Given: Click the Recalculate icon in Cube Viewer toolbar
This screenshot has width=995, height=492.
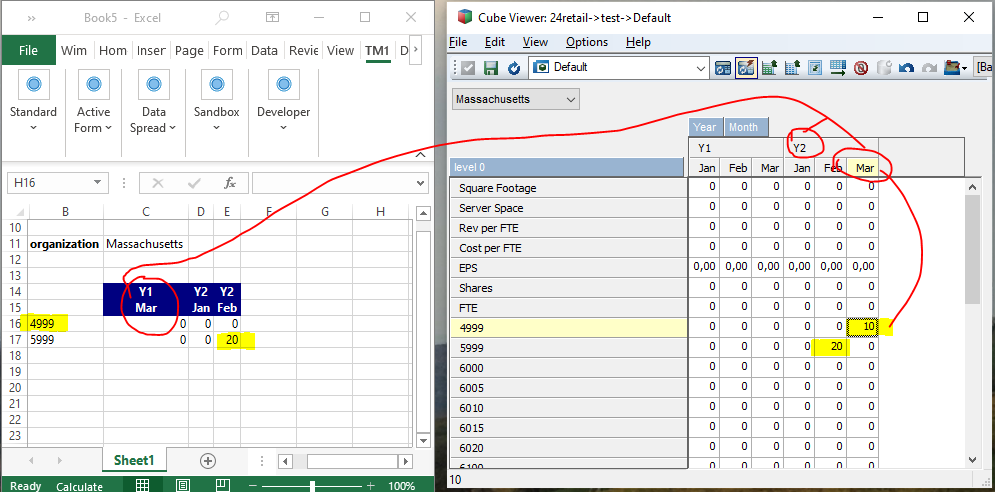Looking at the screenshot, I should pyautogui.click(x=514, y=68).
